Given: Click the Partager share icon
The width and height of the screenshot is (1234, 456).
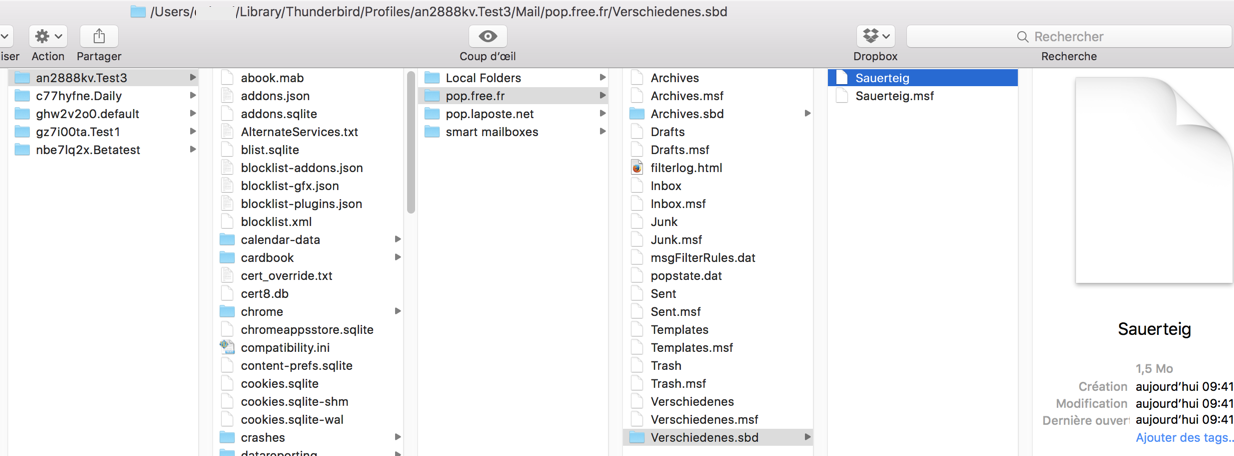Looking at the screenshot, I should pos(99,36).
